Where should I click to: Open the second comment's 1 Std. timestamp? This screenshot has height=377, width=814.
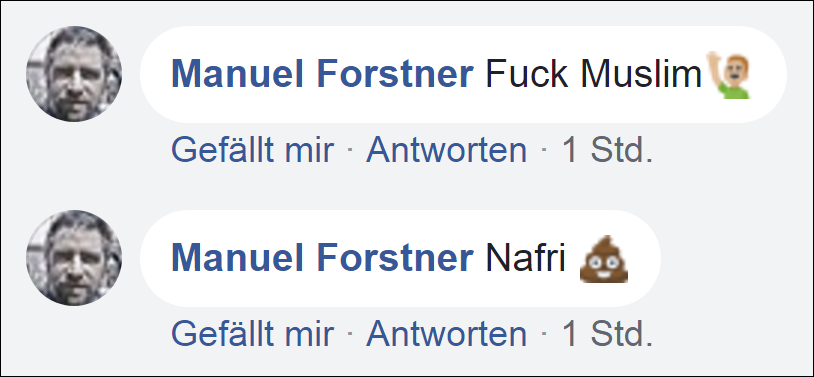pyautogui.click(x=607, y=334)
